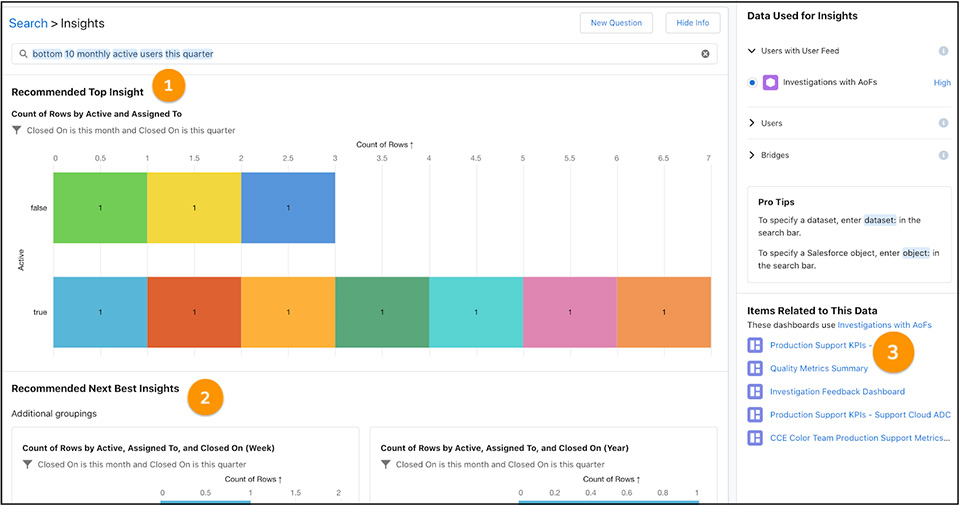The width and height of the screenshot is (960, 505).
Task: Click the info icon on the Bridges row
Action: pos(943,155)
